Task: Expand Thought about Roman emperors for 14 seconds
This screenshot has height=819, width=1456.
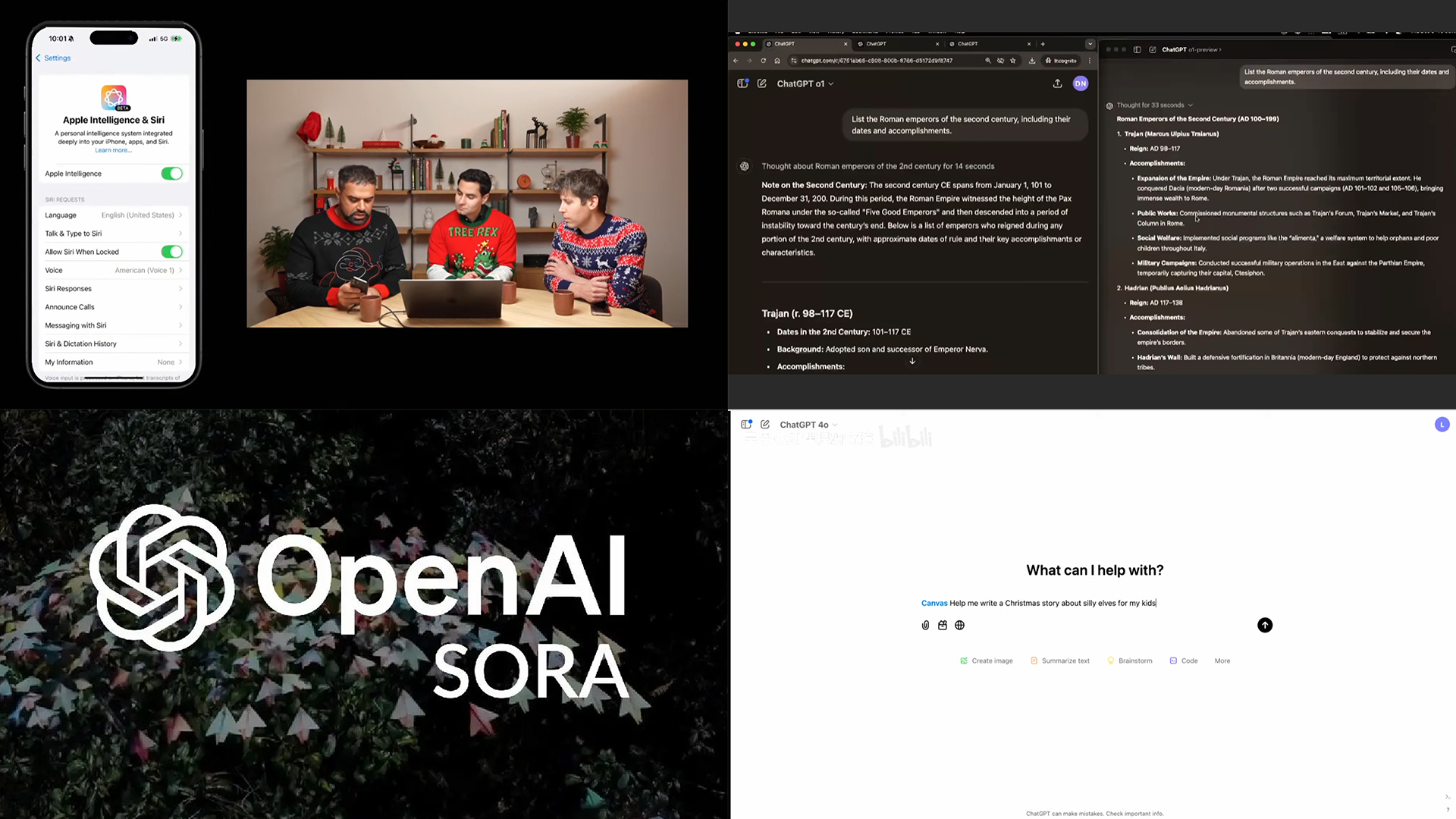Action: click(x=877, y=166)
